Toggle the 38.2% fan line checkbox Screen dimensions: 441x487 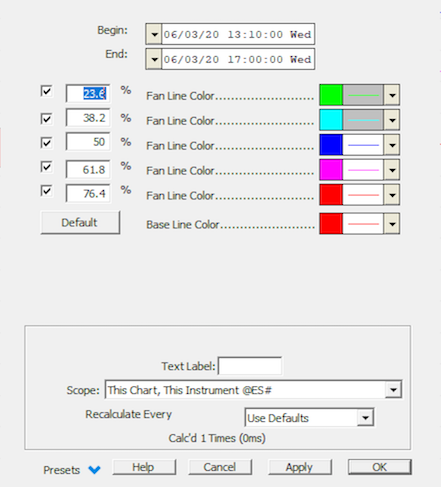point(46,119)
